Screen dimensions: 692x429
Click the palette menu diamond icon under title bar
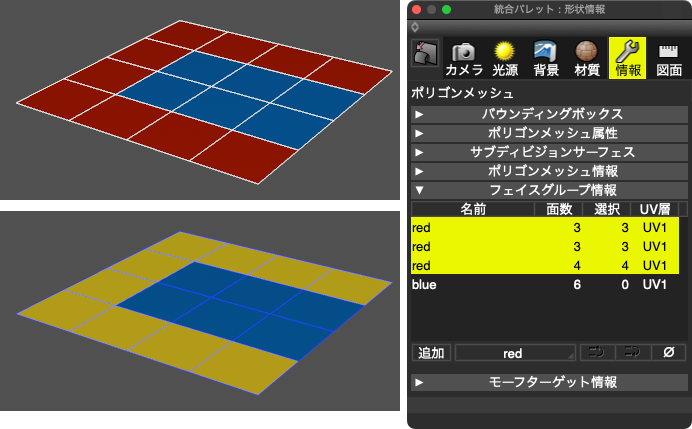point(415,26)
